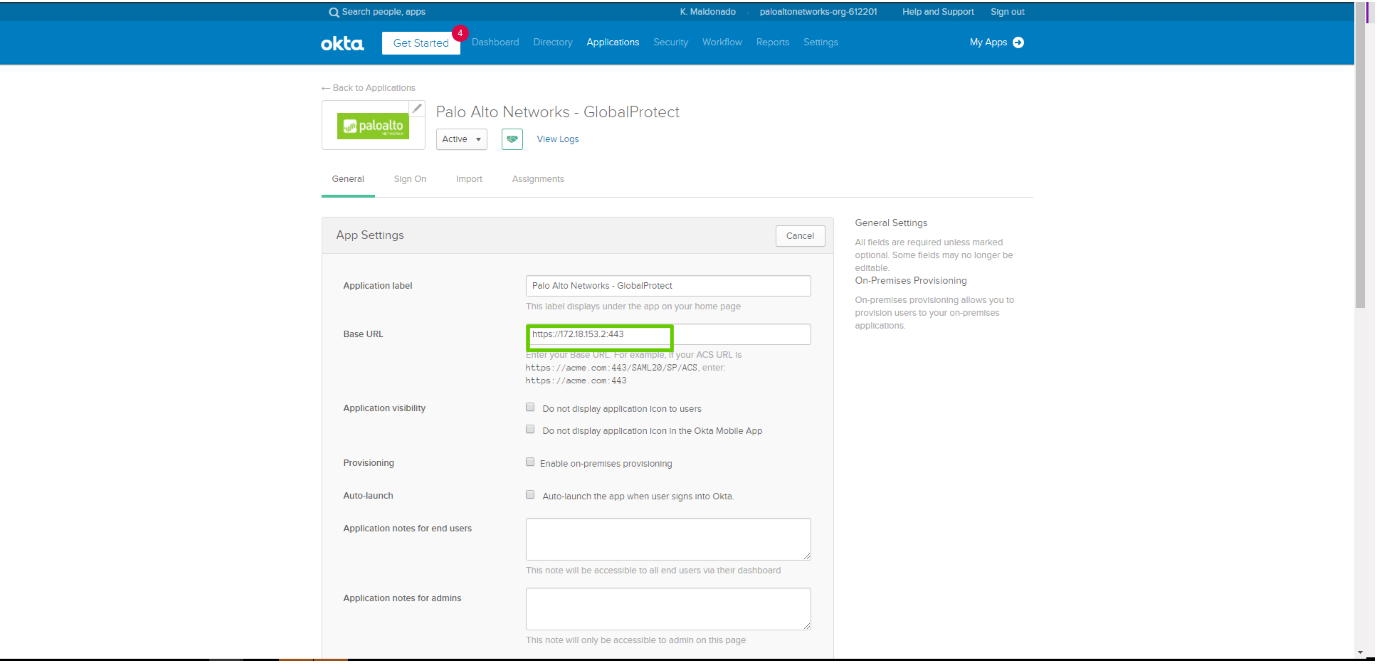This screenshot has height=664, width=1378.
Task: Check Do not display application icon to users
Action: point(530,408)
